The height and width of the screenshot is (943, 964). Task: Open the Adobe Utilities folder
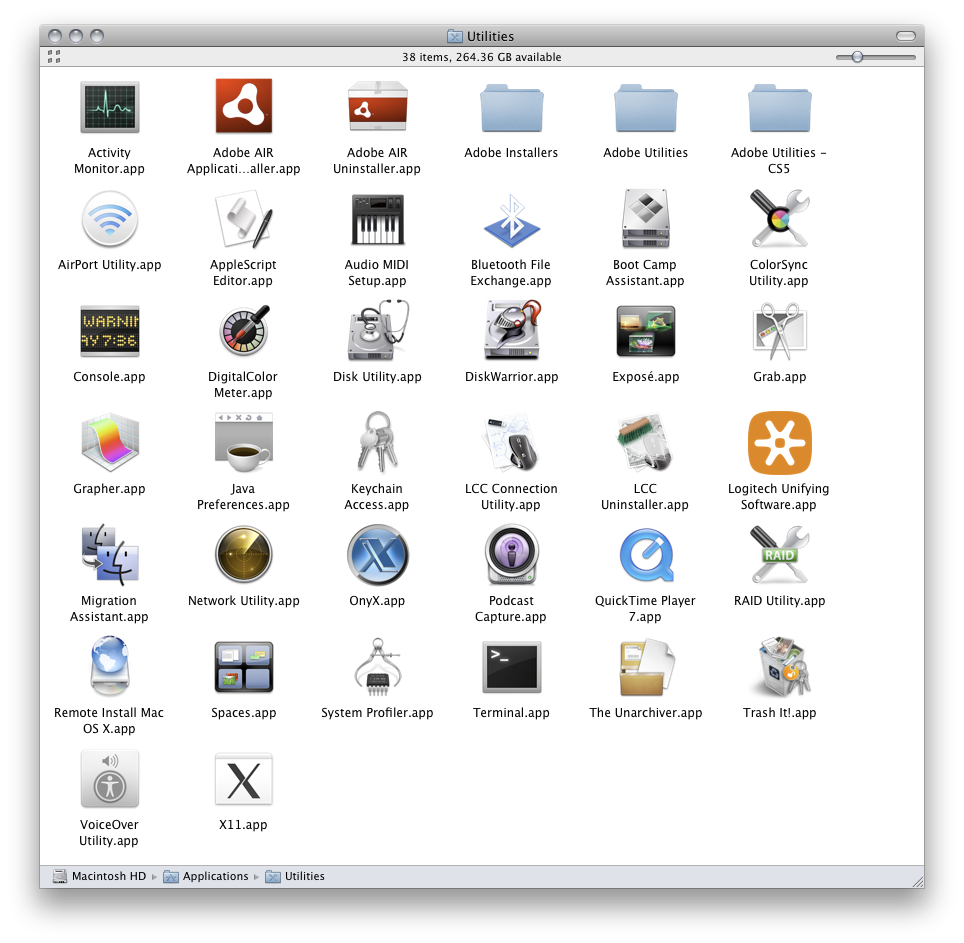click(x=646, y=108)
